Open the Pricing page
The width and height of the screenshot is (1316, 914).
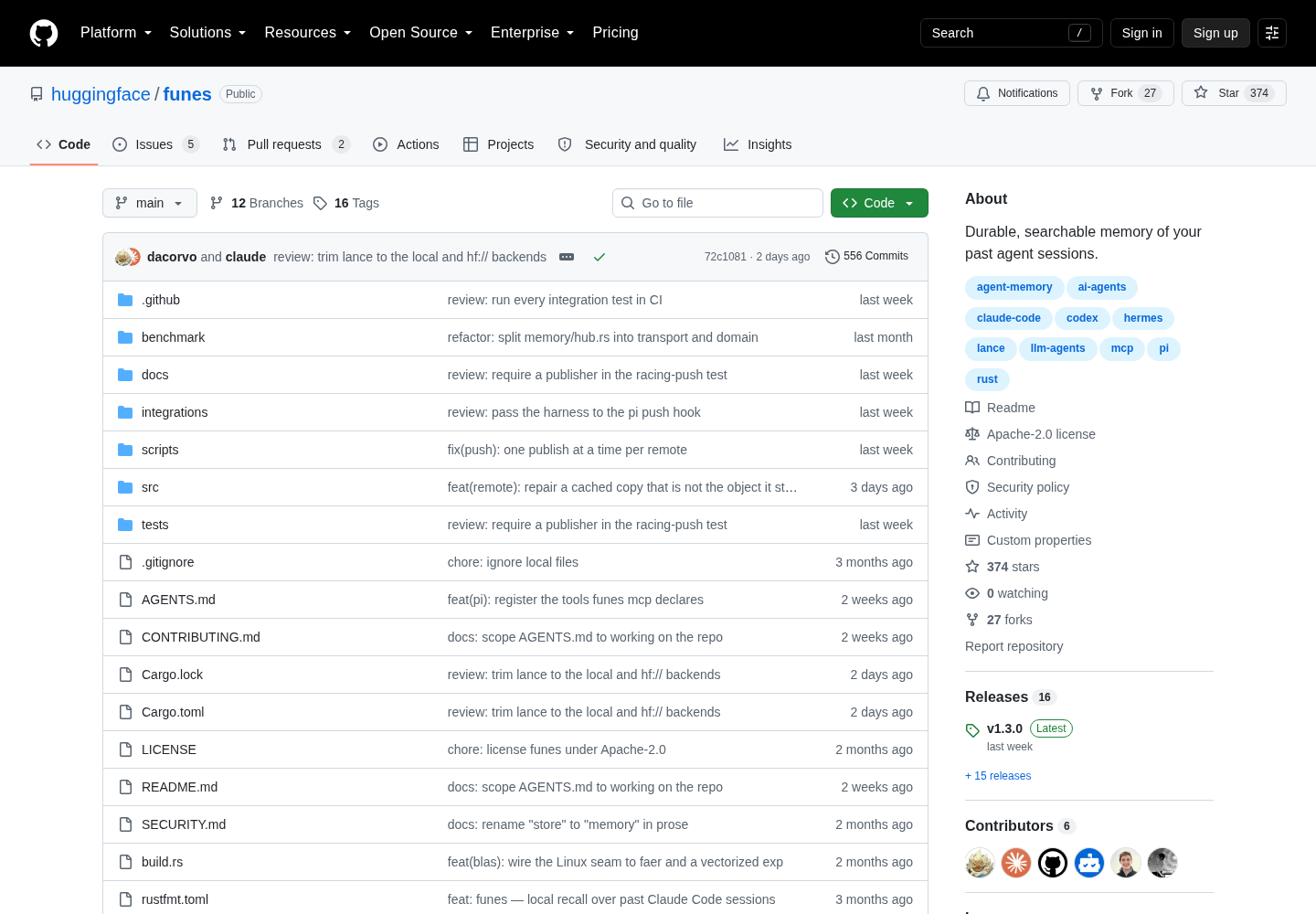615,33
